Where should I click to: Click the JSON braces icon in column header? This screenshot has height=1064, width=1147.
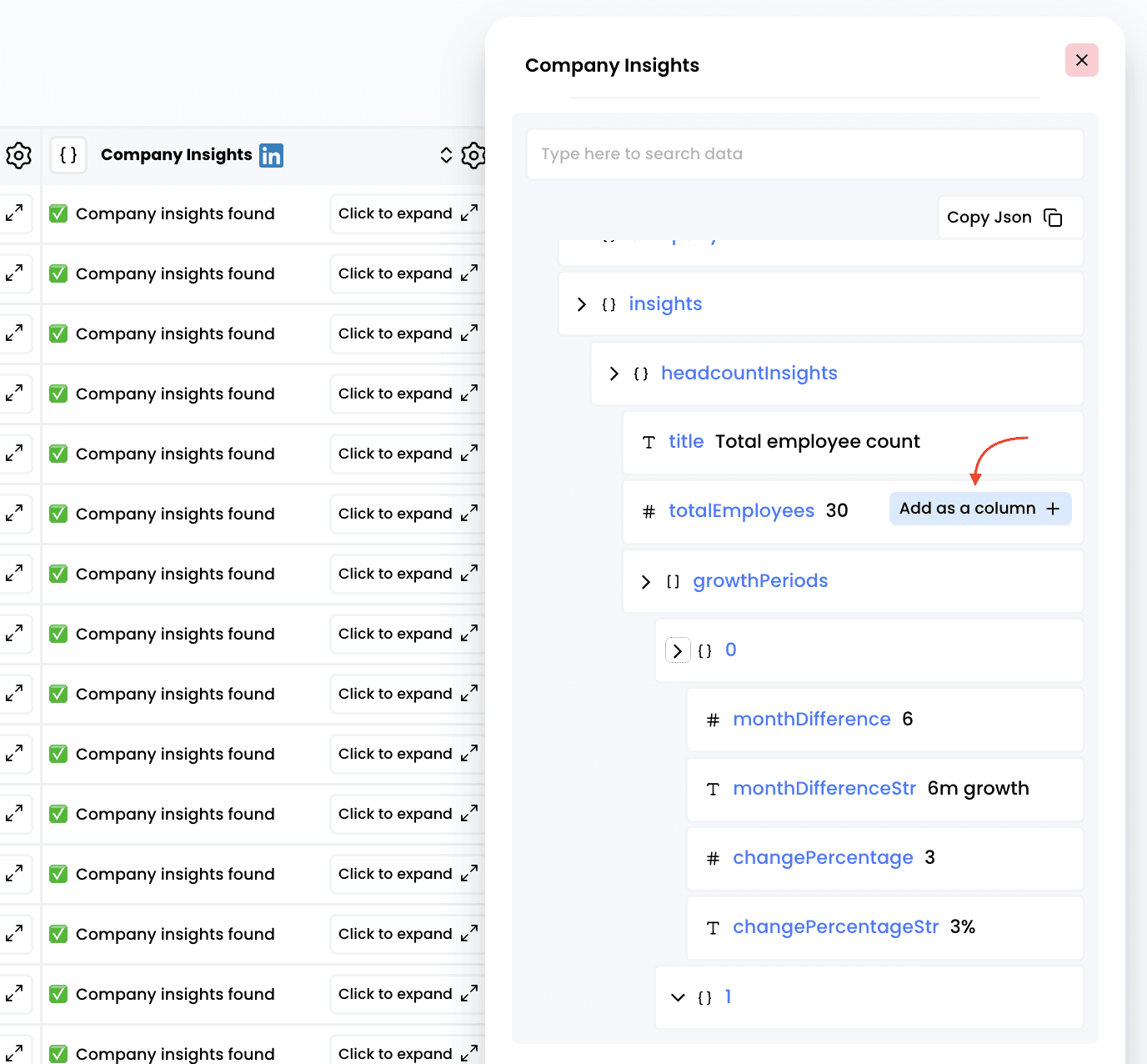click(x=68, y=155)
